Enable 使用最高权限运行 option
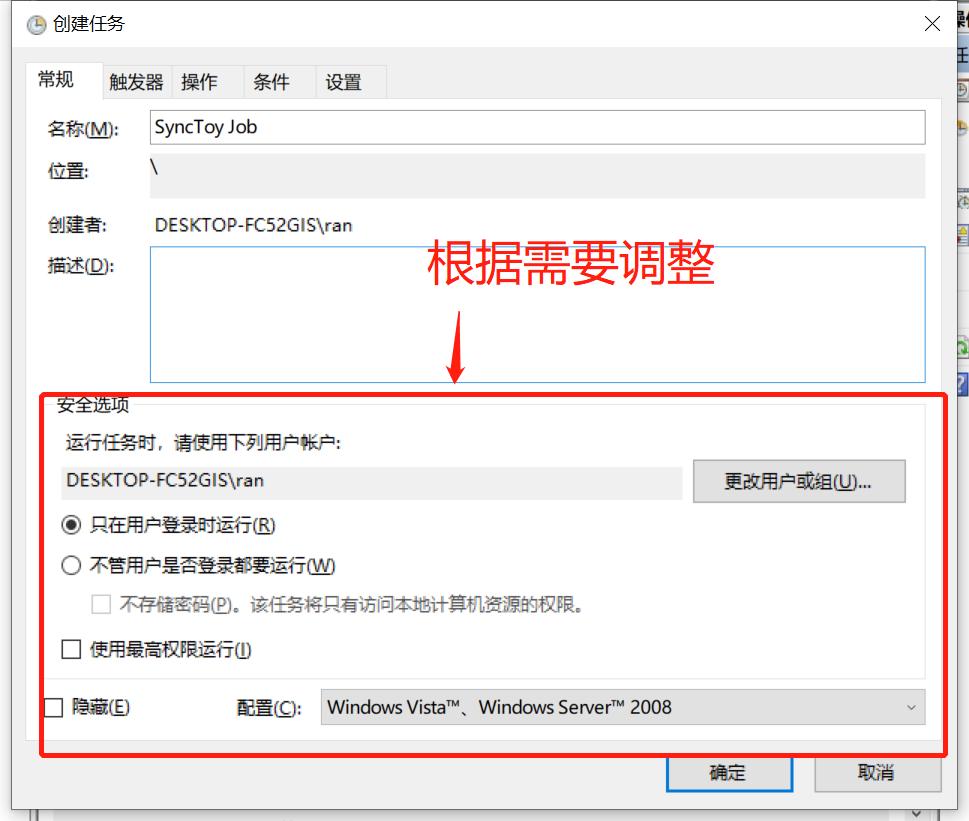Screen dimensions: 969x821 pos(70,649)
